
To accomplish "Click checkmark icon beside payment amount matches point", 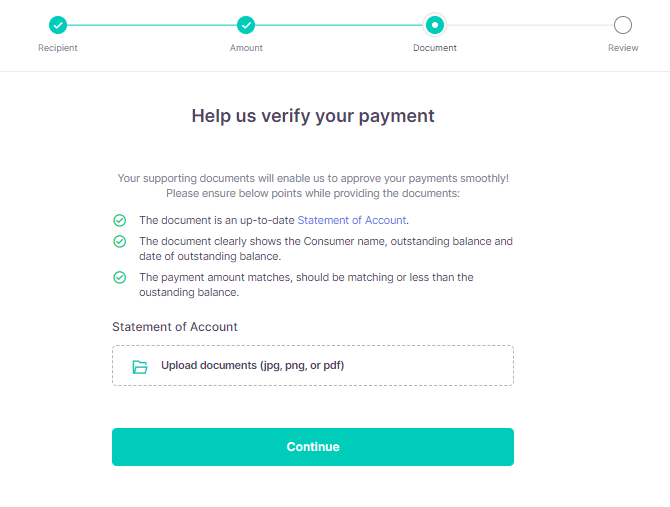I will tap(120, 277).
